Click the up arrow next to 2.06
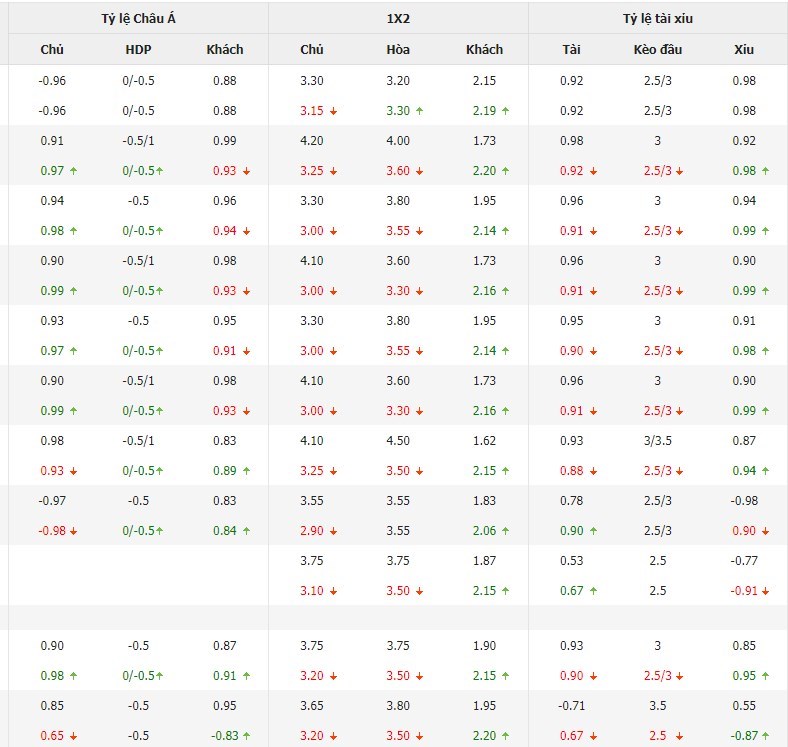This screenshot has width=788, height=747. coord(506,531)
